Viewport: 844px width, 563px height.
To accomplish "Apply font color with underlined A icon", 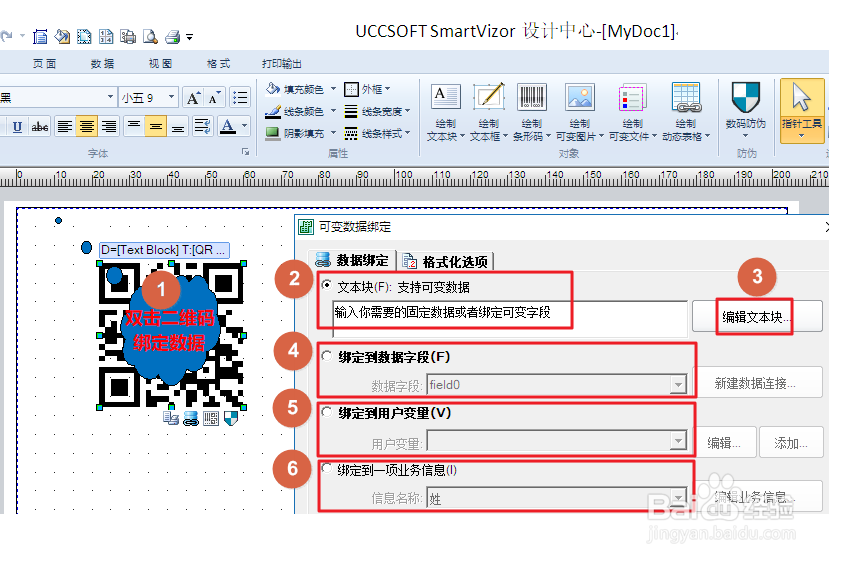I will point(228,126).
